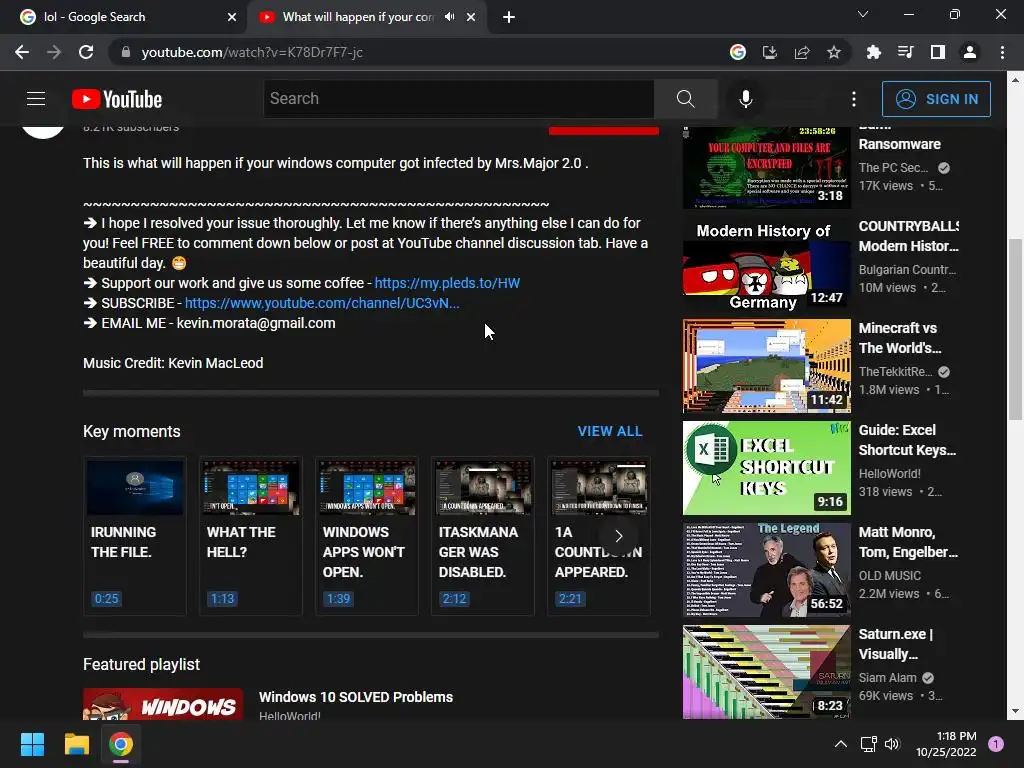Open 'Matt Monro, Tom, Engelbert' video thumbnail

[x=766, y=569]
